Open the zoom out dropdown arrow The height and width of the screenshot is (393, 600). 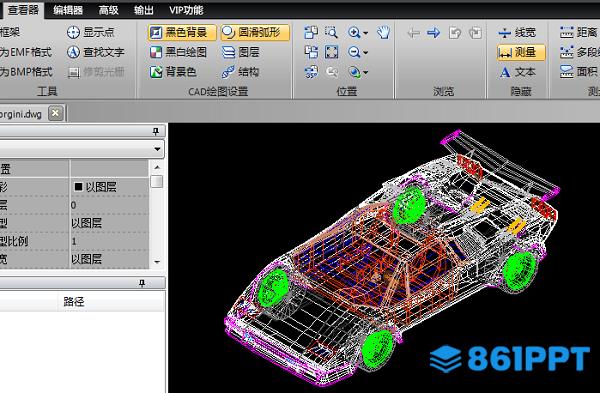(x=365, y=52)
